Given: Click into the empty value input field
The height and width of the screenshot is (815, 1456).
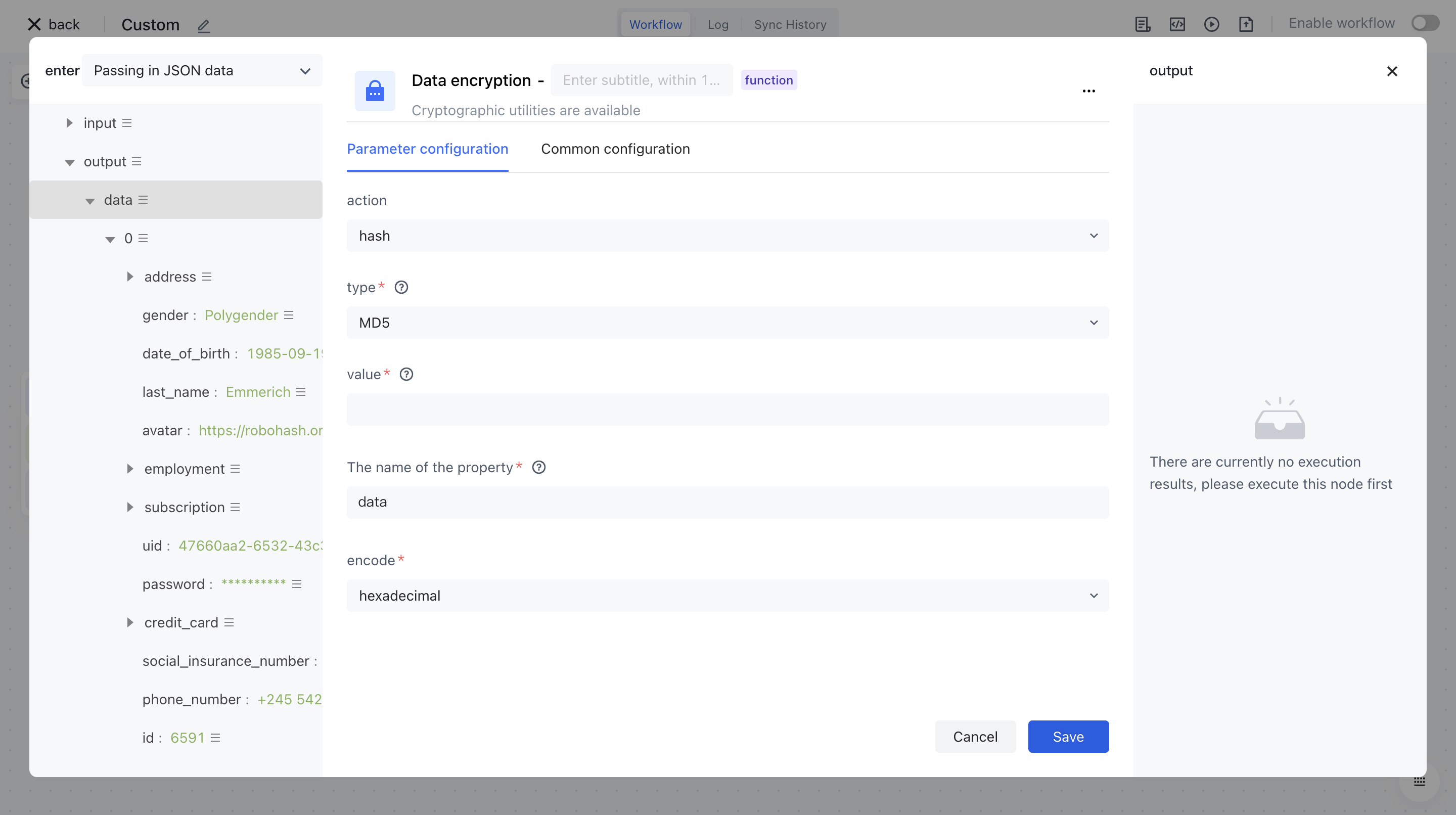Looking at the screenshot, I should click(727, 410).
